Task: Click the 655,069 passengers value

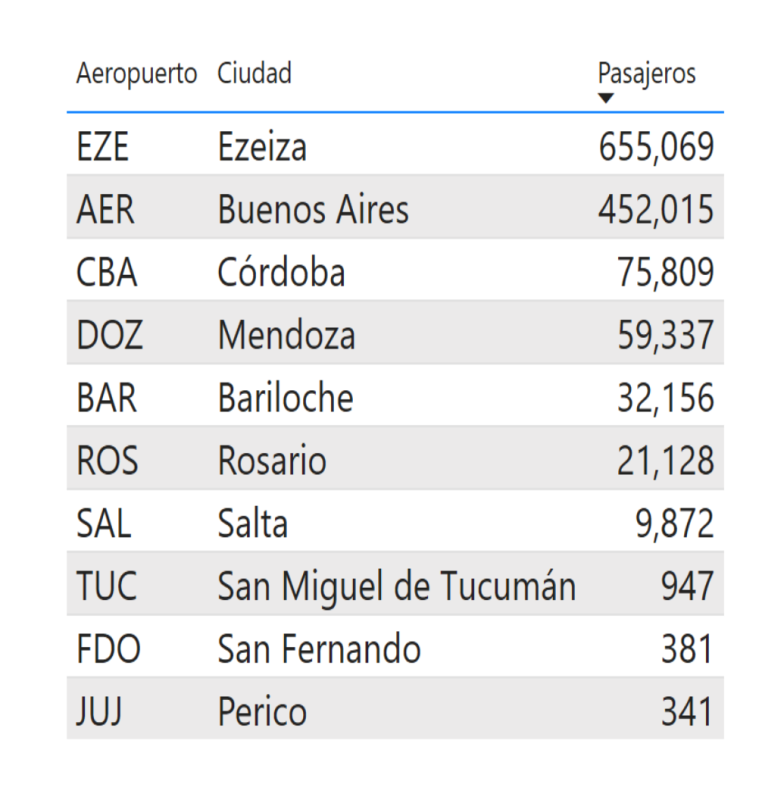Action: click(x=656, y=147)
